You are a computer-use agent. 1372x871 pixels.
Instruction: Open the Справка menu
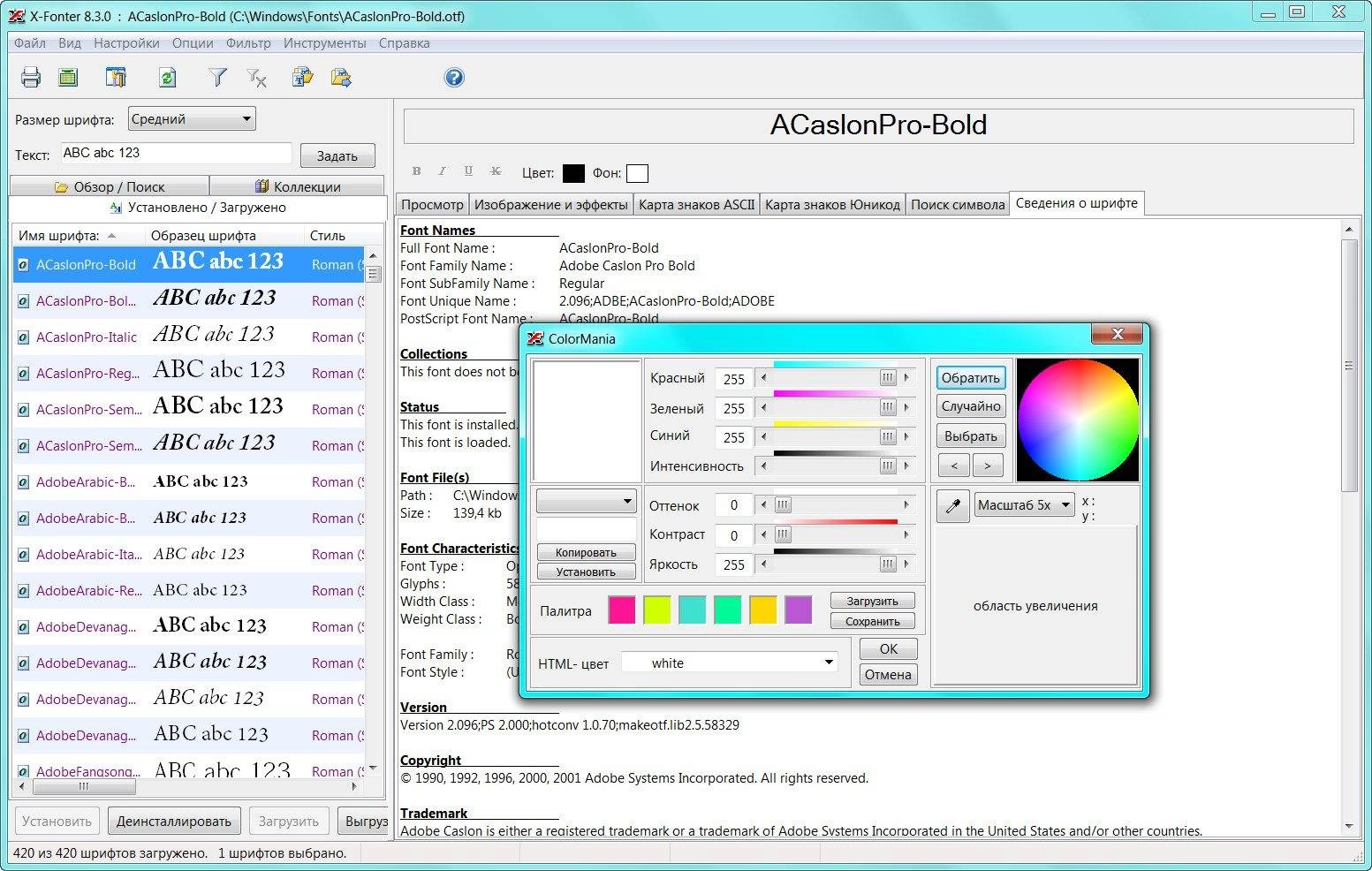(x=404, y=43)
